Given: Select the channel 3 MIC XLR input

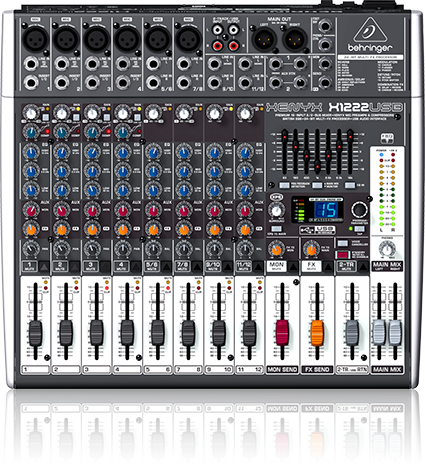Looking at the screenshot, I should click(x=96, y=39).
